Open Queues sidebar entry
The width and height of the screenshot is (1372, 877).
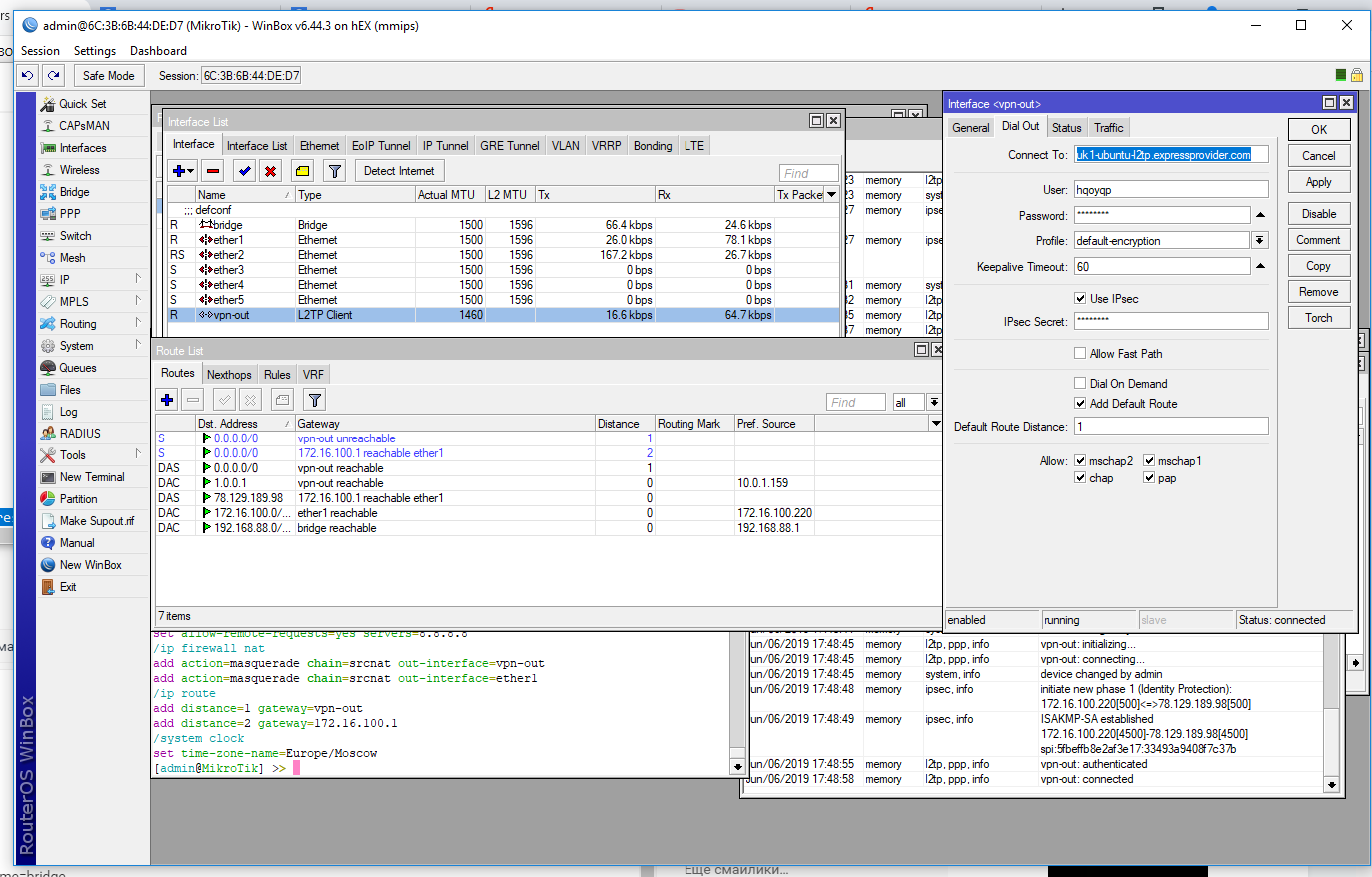click(77, 368)
